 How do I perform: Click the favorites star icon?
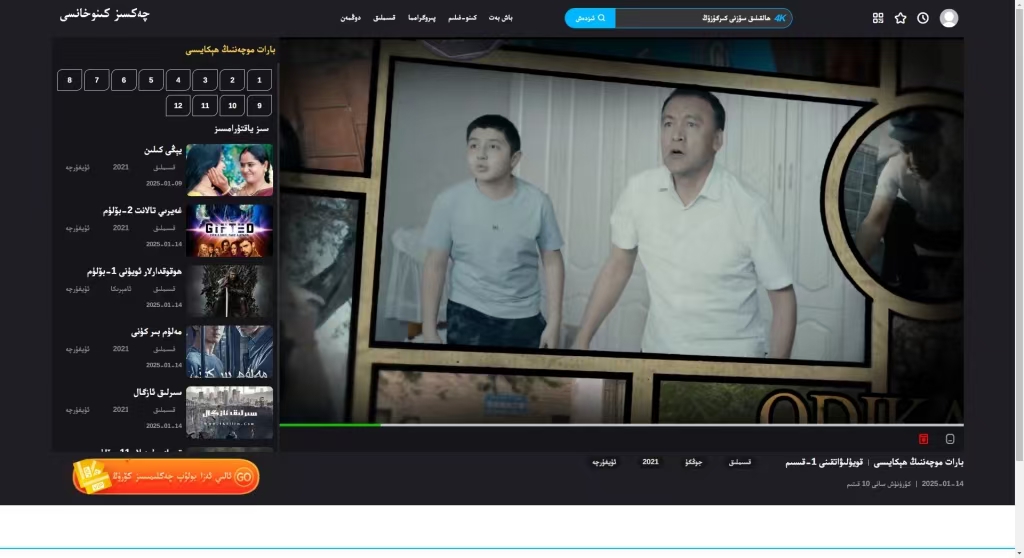point(900,18)
